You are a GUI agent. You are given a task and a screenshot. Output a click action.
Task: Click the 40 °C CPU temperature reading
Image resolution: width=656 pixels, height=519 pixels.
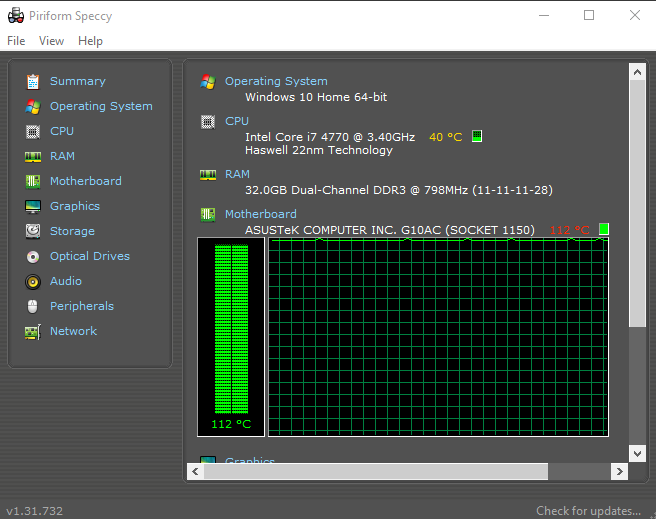tap(446, 137)
